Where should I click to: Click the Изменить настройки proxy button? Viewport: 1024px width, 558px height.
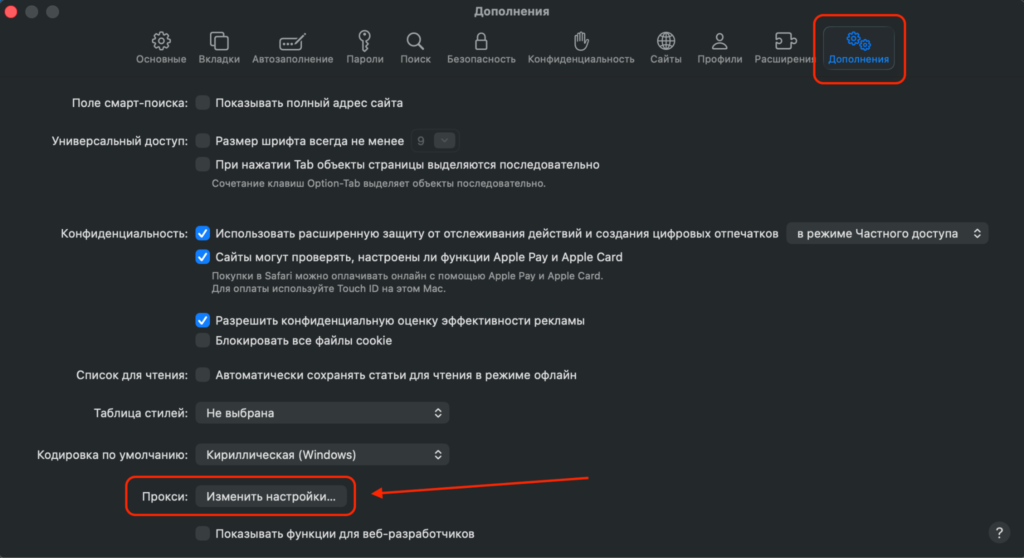271,495
